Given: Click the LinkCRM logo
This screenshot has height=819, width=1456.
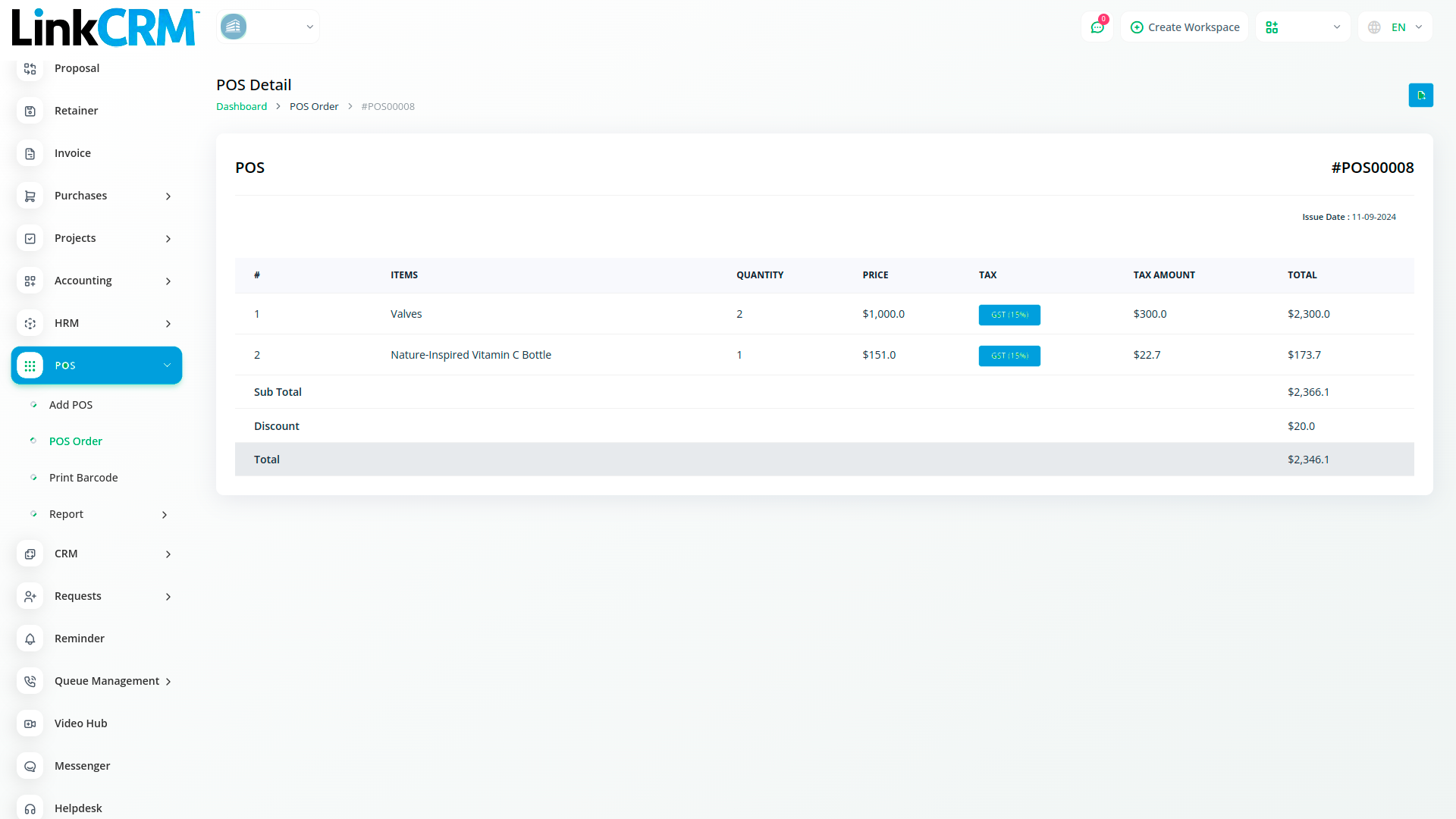Looking at the screenshot, I should 105,27.
